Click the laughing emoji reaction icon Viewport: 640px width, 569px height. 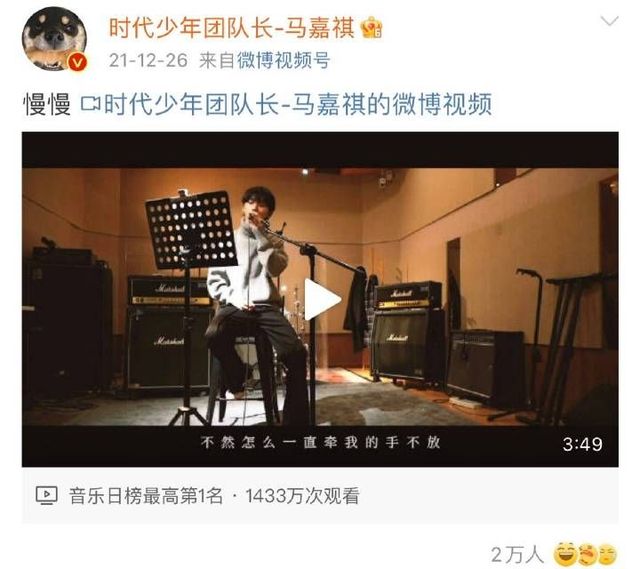565,555
